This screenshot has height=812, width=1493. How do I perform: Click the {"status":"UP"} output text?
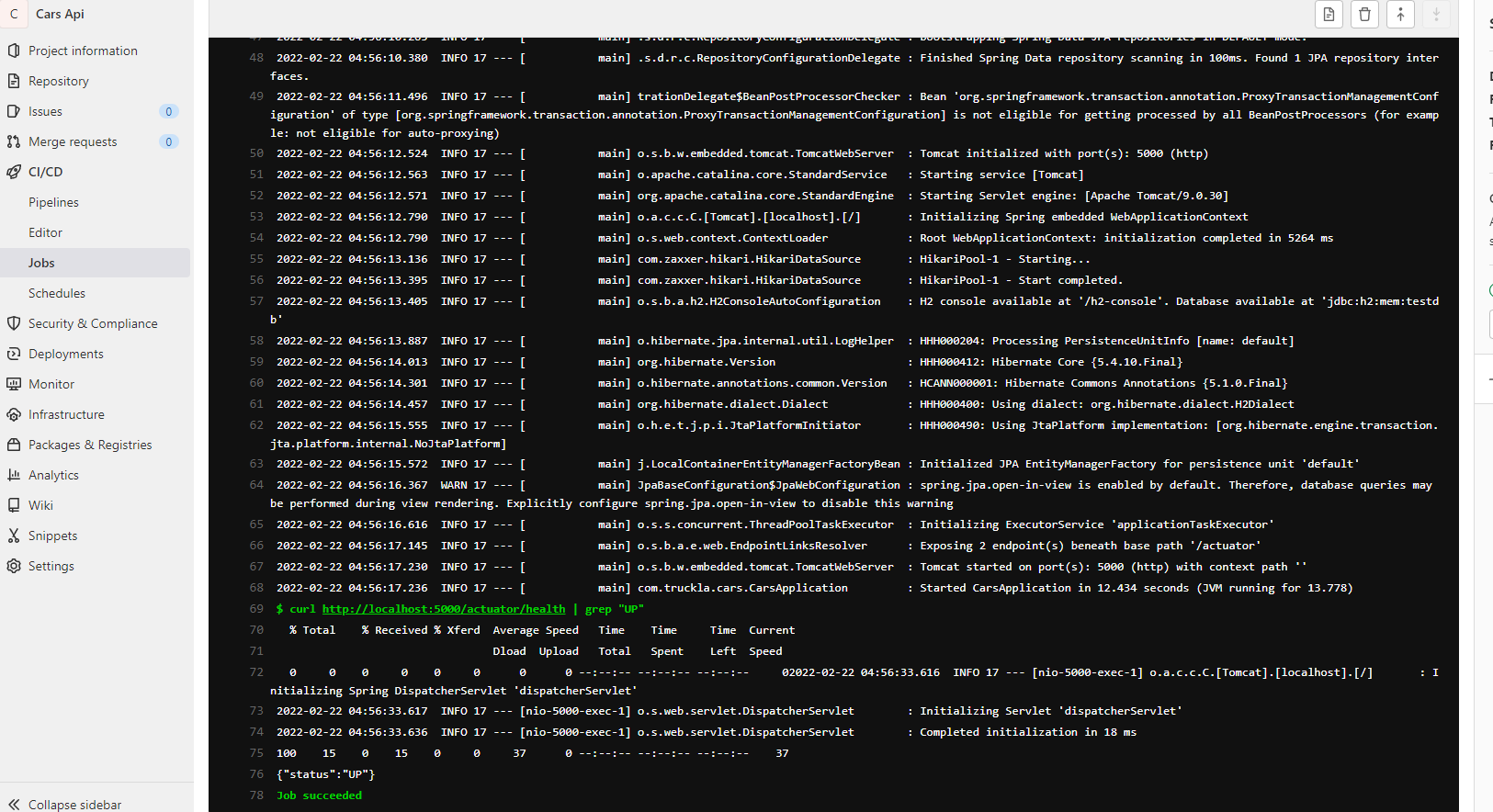[x=326, y=774]
